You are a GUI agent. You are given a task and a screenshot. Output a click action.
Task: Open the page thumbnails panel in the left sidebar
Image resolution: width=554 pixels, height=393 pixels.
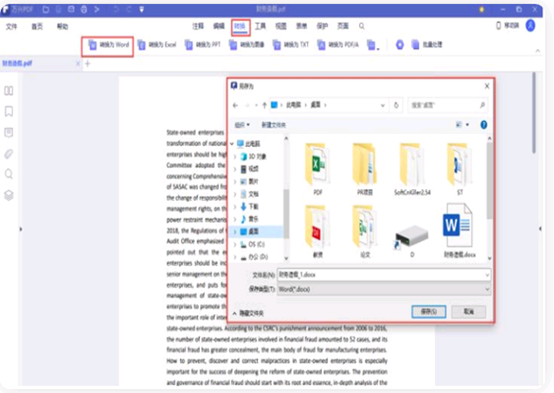tap(9, 91)
